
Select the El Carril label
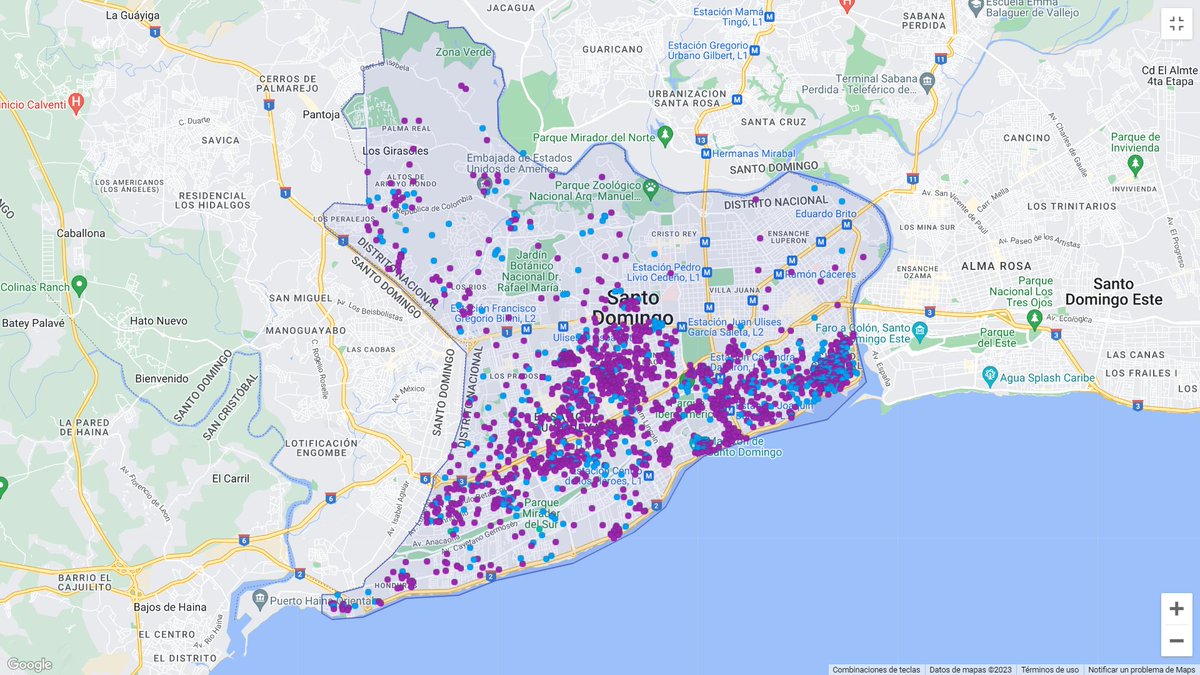click(x=230, y=478)
